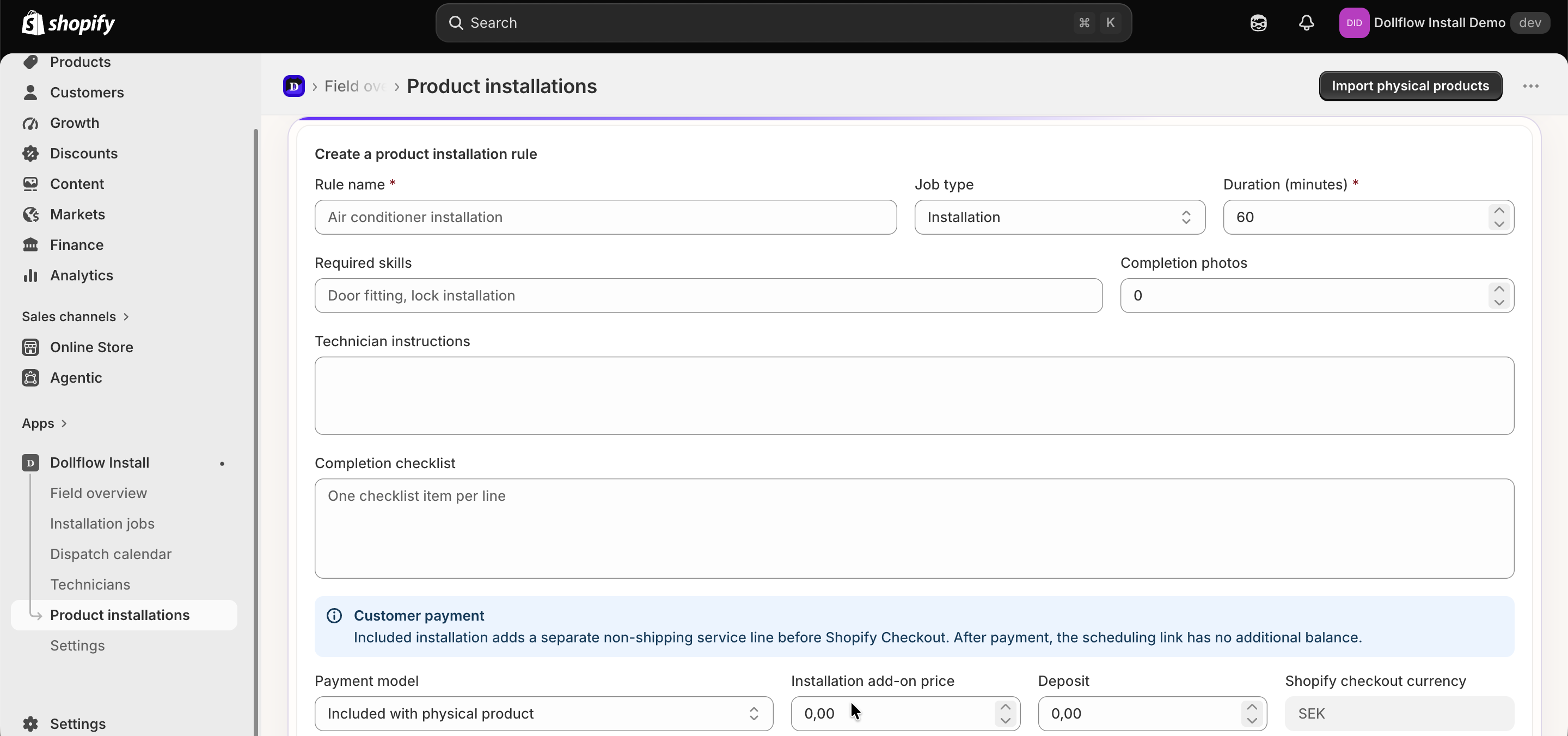Open Technicians page
This screenshot has height=736, width=1568.
click(90, 585)
